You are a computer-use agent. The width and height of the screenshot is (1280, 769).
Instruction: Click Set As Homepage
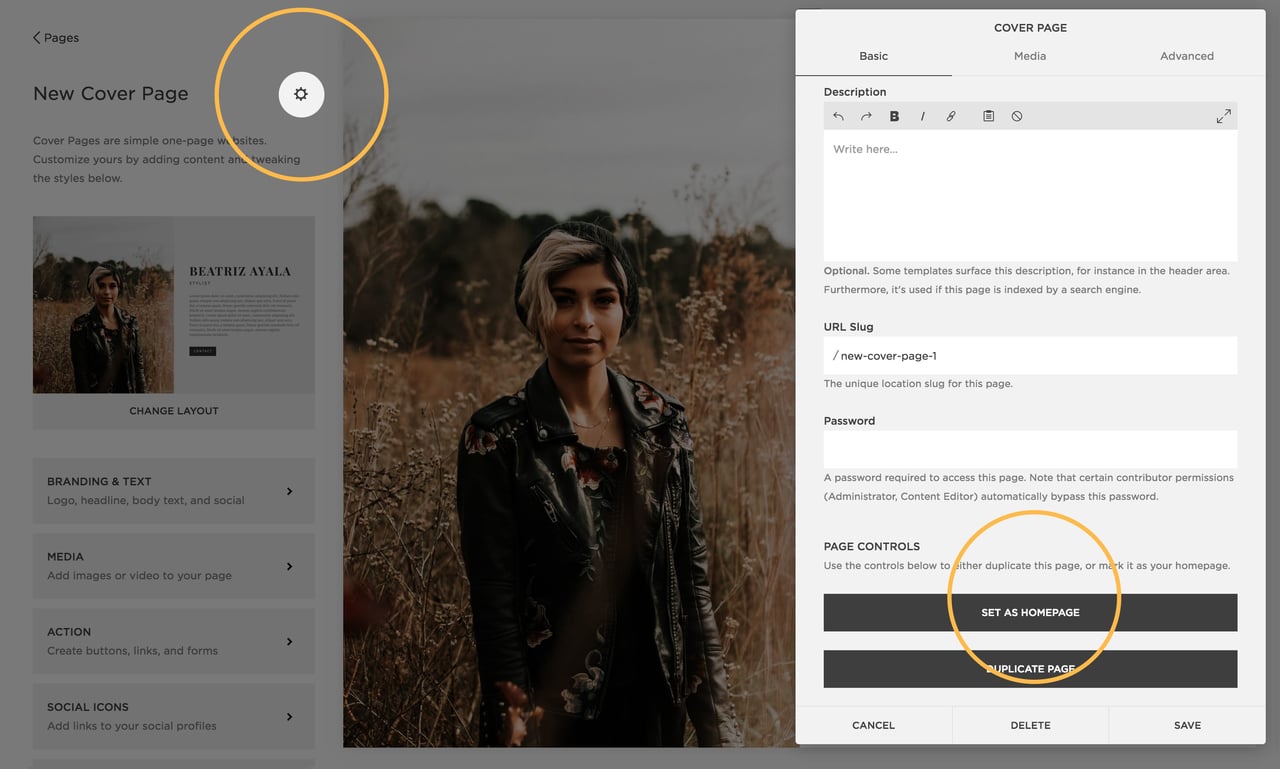[x=1029, y=612]
